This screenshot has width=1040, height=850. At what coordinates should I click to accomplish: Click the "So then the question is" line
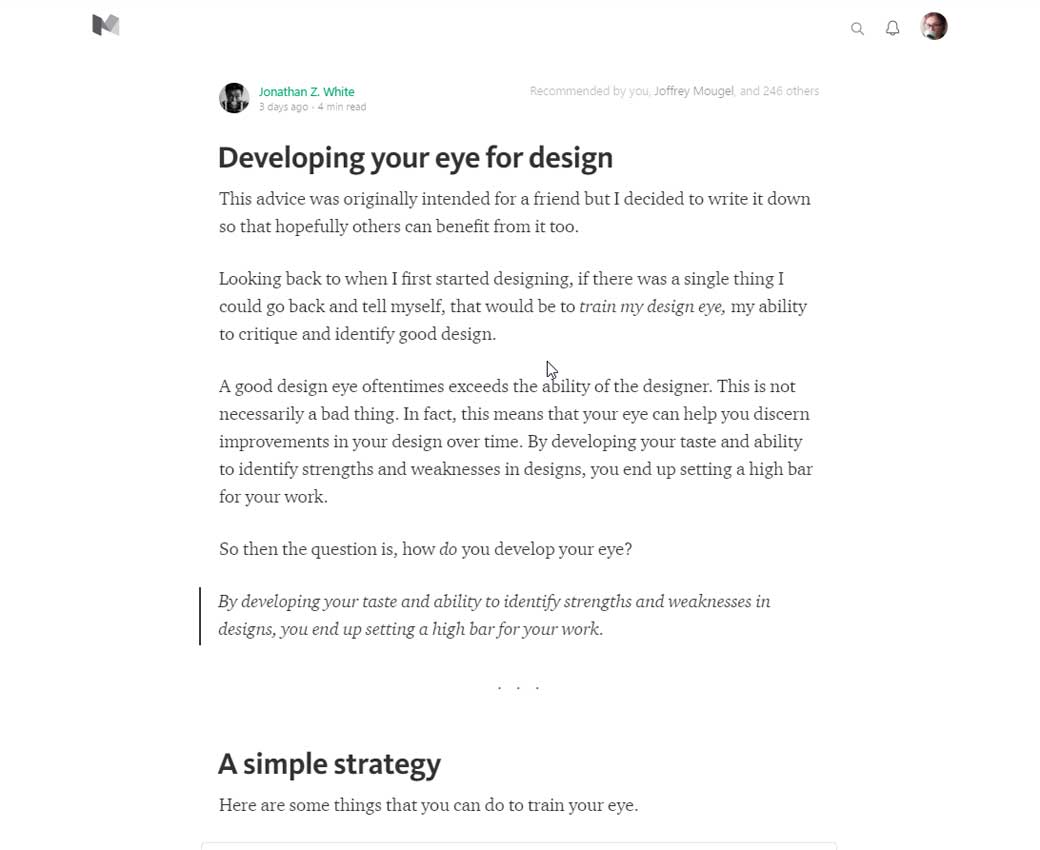click(x=425, y=549)
